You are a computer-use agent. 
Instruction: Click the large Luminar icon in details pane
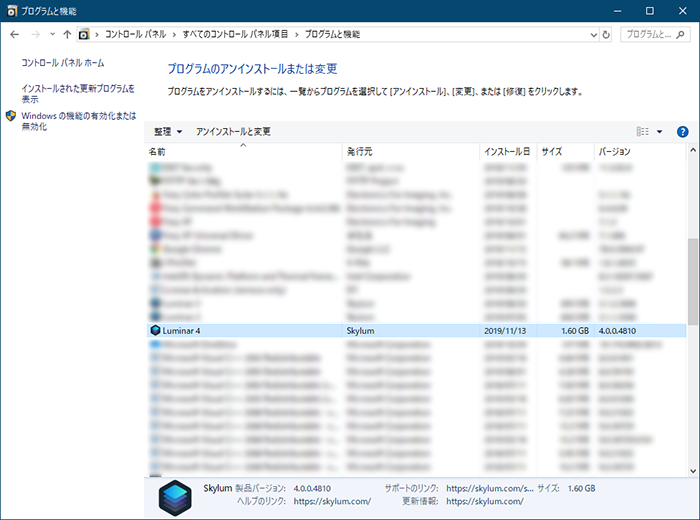175,498
